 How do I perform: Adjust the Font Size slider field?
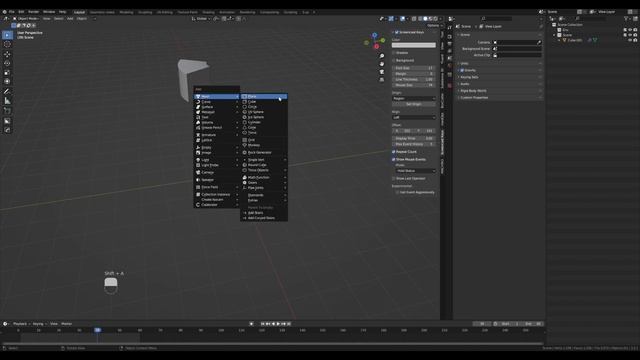414,68
